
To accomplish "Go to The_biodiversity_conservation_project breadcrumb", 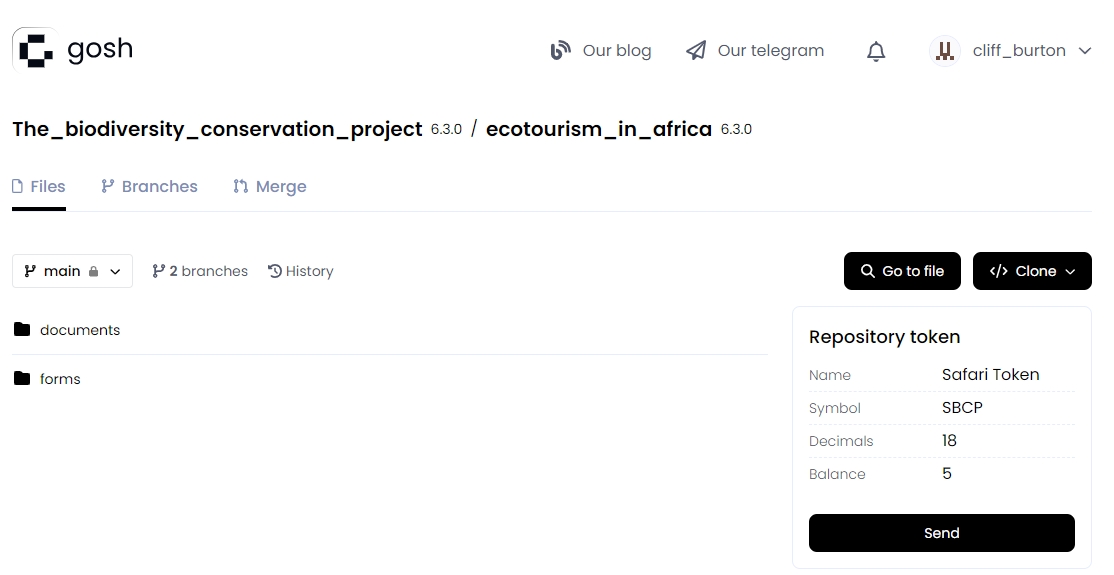I will [217, 129].
